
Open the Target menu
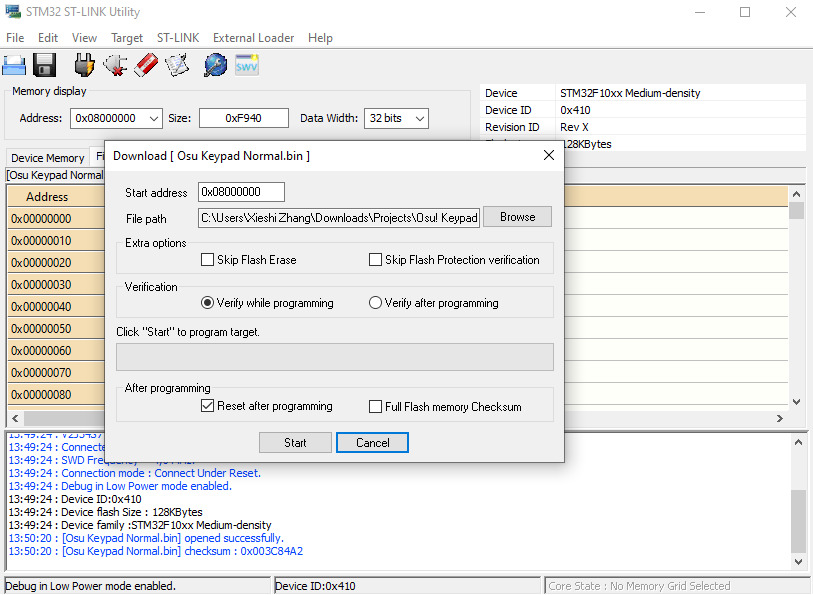click(x=127, y=38)
